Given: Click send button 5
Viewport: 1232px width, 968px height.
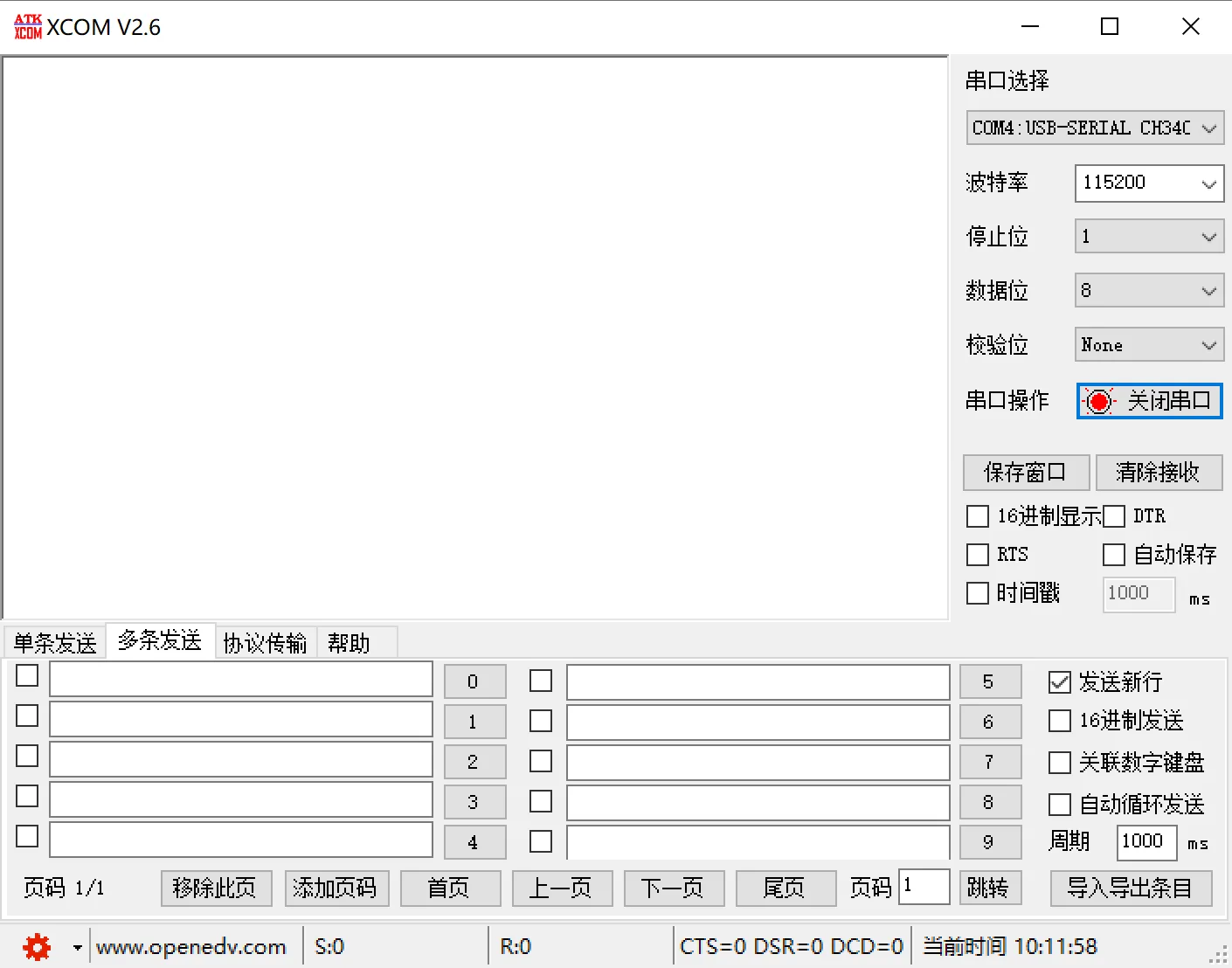Looking at the screenshot, I should tap(990, 681).
